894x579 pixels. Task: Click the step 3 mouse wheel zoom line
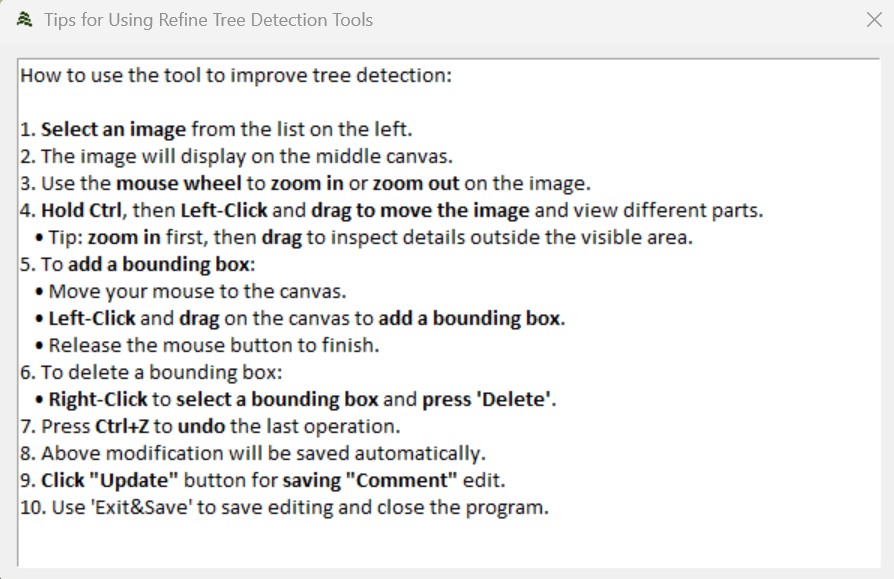coord(306,183)
